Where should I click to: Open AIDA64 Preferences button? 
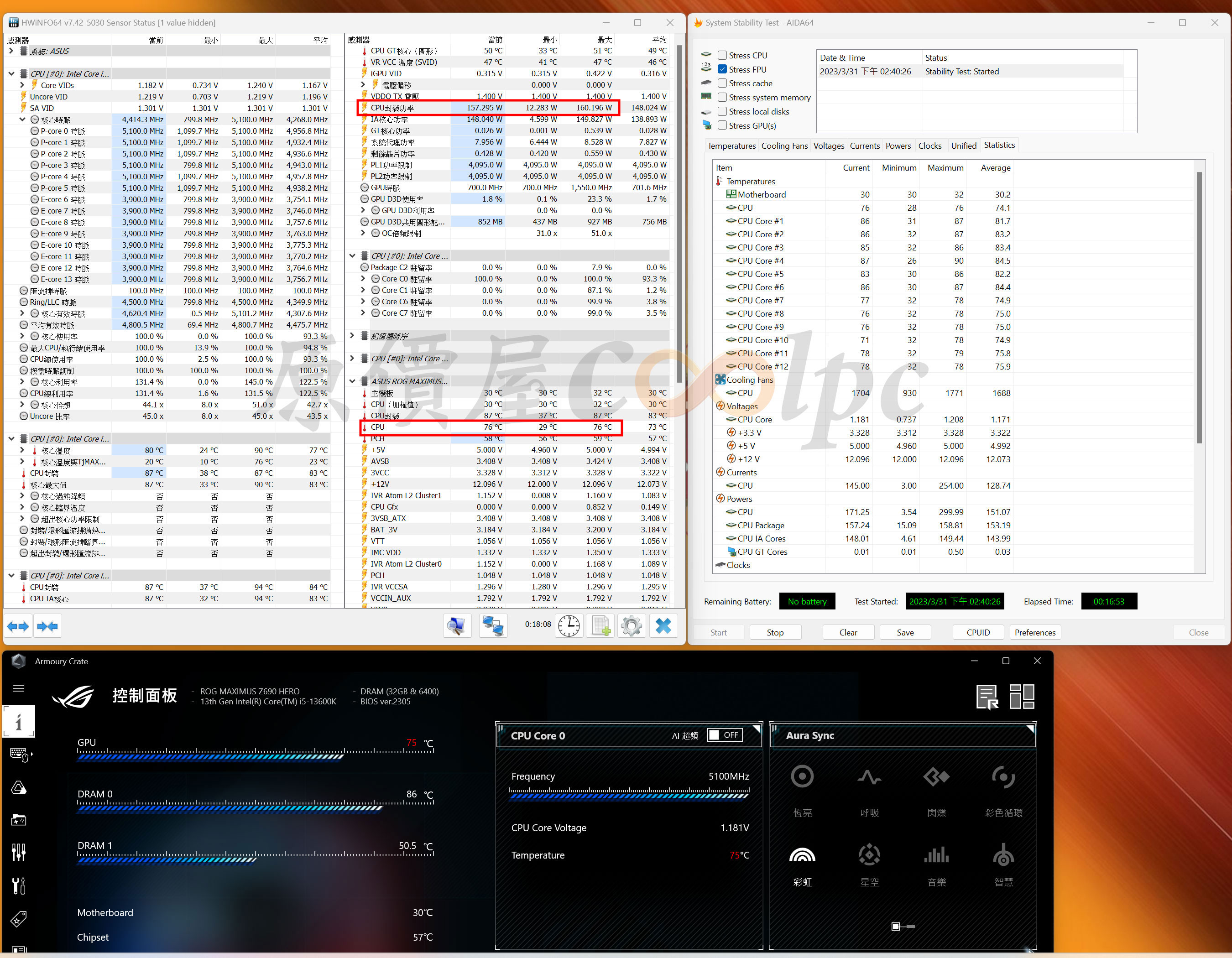tap(1034, 632)
